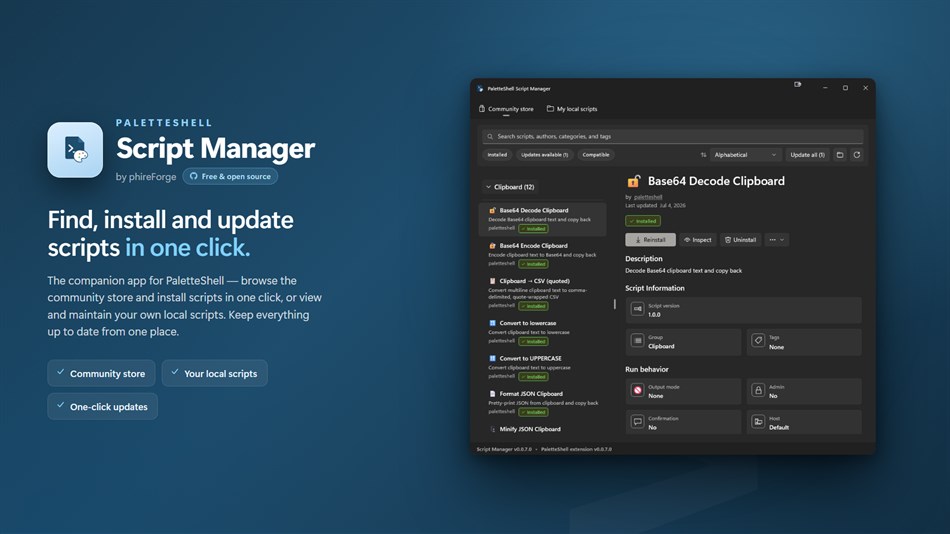The image size is (950, 534).
Task: Click the One-click updates feature pill
Action: pyautogui.click(x=102, y=407)
